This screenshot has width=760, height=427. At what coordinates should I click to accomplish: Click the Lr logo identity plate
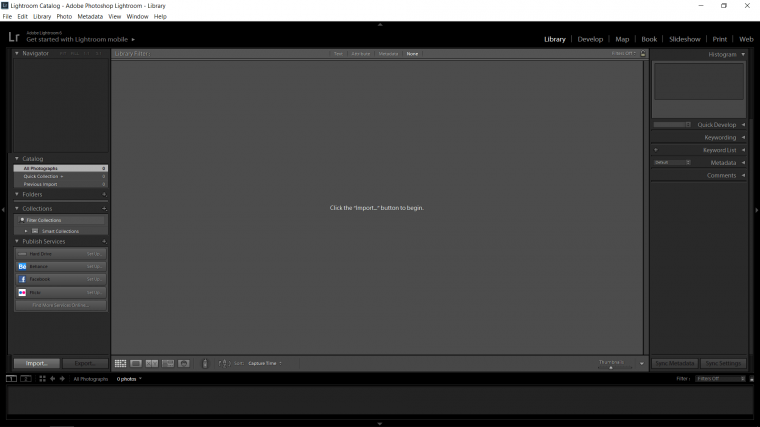coord(14,37)
